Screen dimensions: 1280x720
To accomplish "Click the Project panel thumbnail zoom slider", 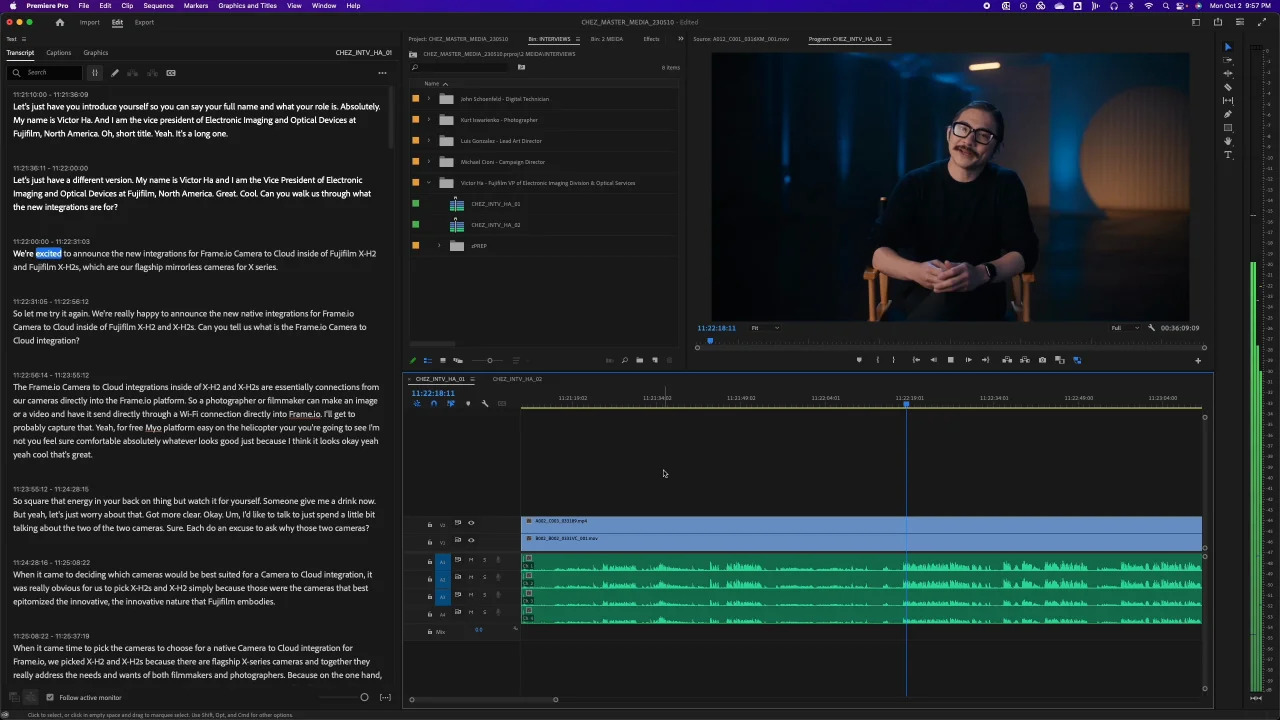I will point(490,360).
